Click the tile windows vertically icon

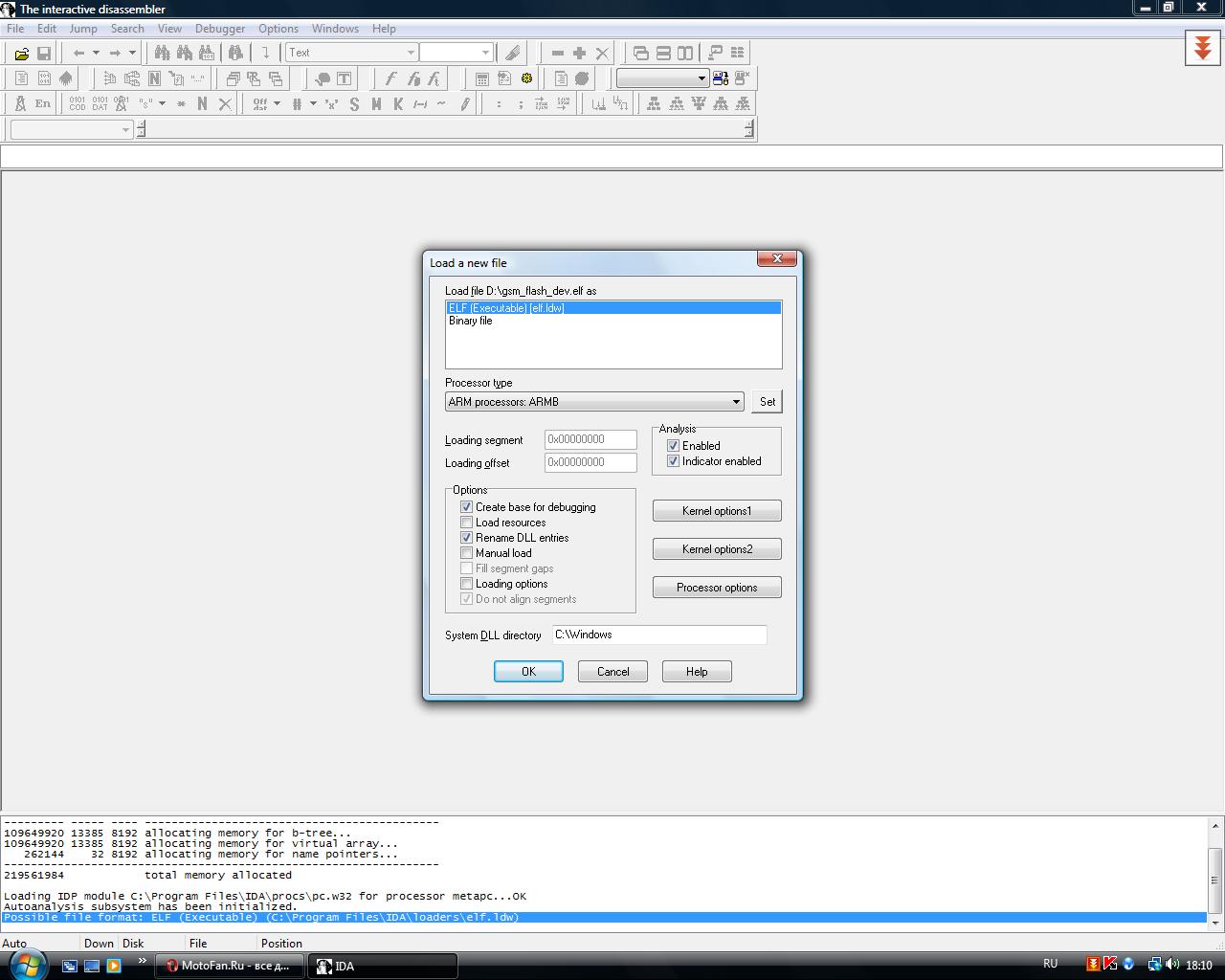pos(685,53)
